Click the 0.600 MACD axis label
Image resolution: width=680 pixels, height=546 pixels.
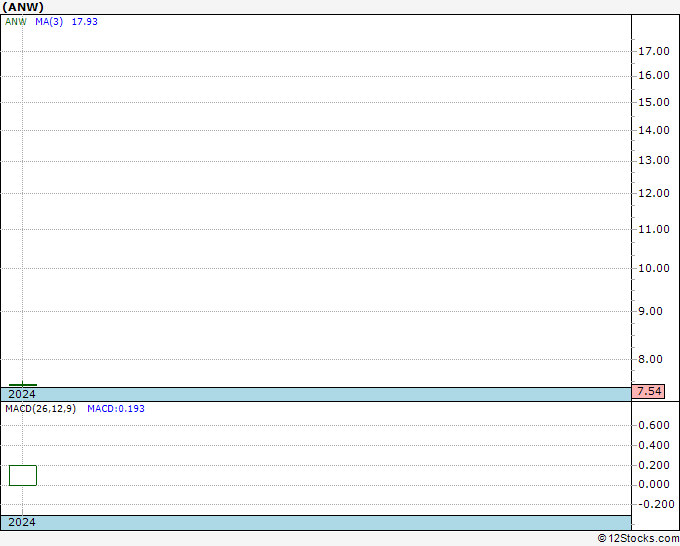(x=654, y=425)
